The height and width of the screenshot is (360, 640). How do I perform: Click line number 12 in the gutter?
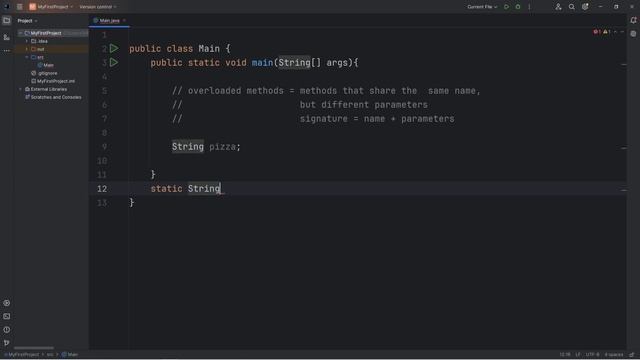[102, 189]
